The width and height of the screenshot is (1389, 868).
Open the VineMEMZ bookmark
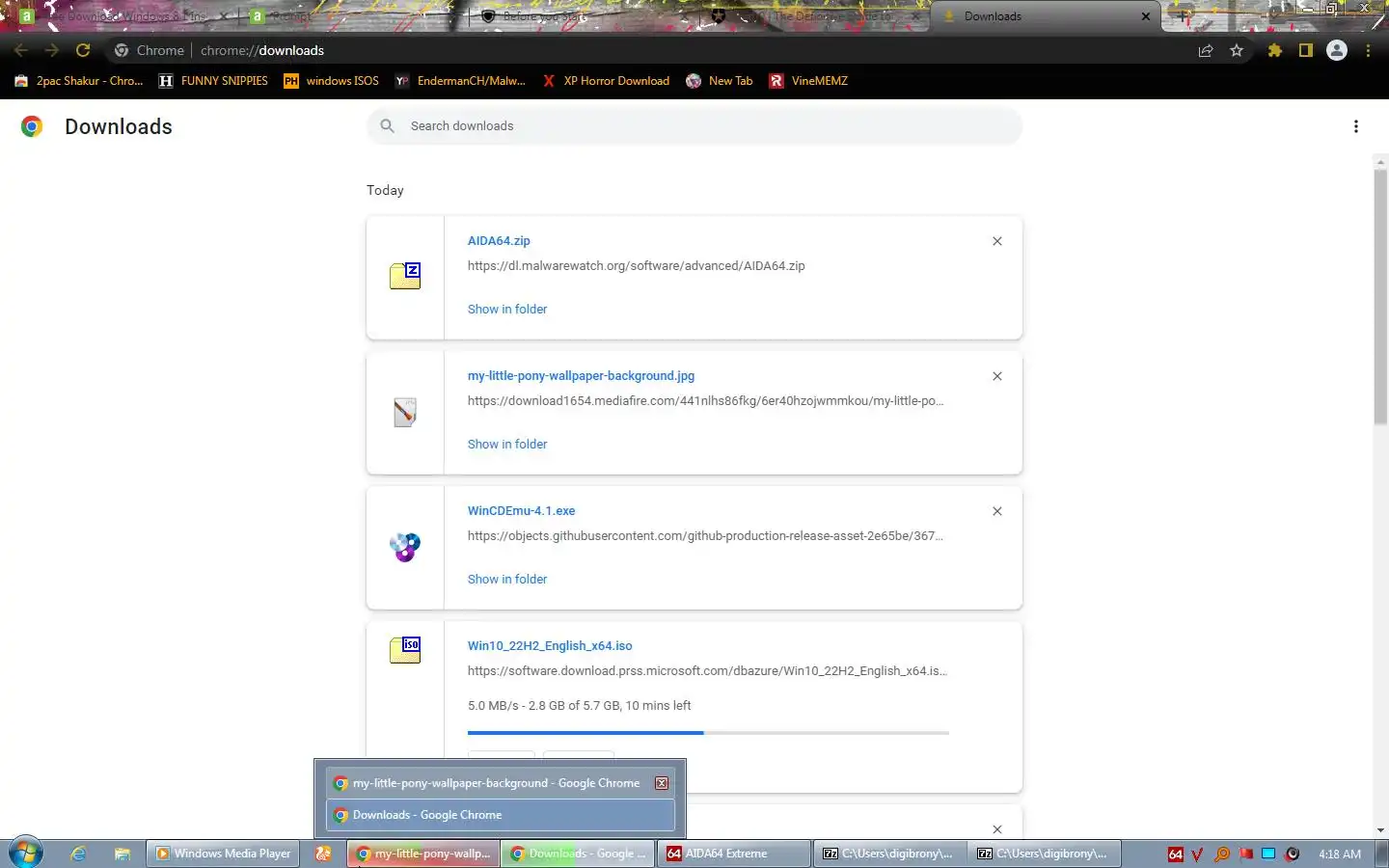click(808, 81)
